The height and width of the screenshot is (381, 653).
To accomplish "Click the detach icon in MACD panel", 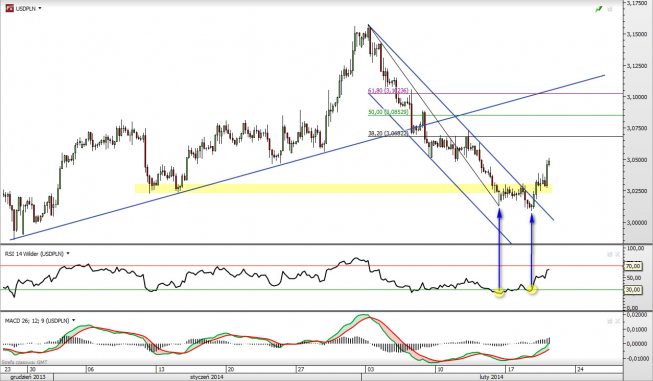I will pos(610,321).
